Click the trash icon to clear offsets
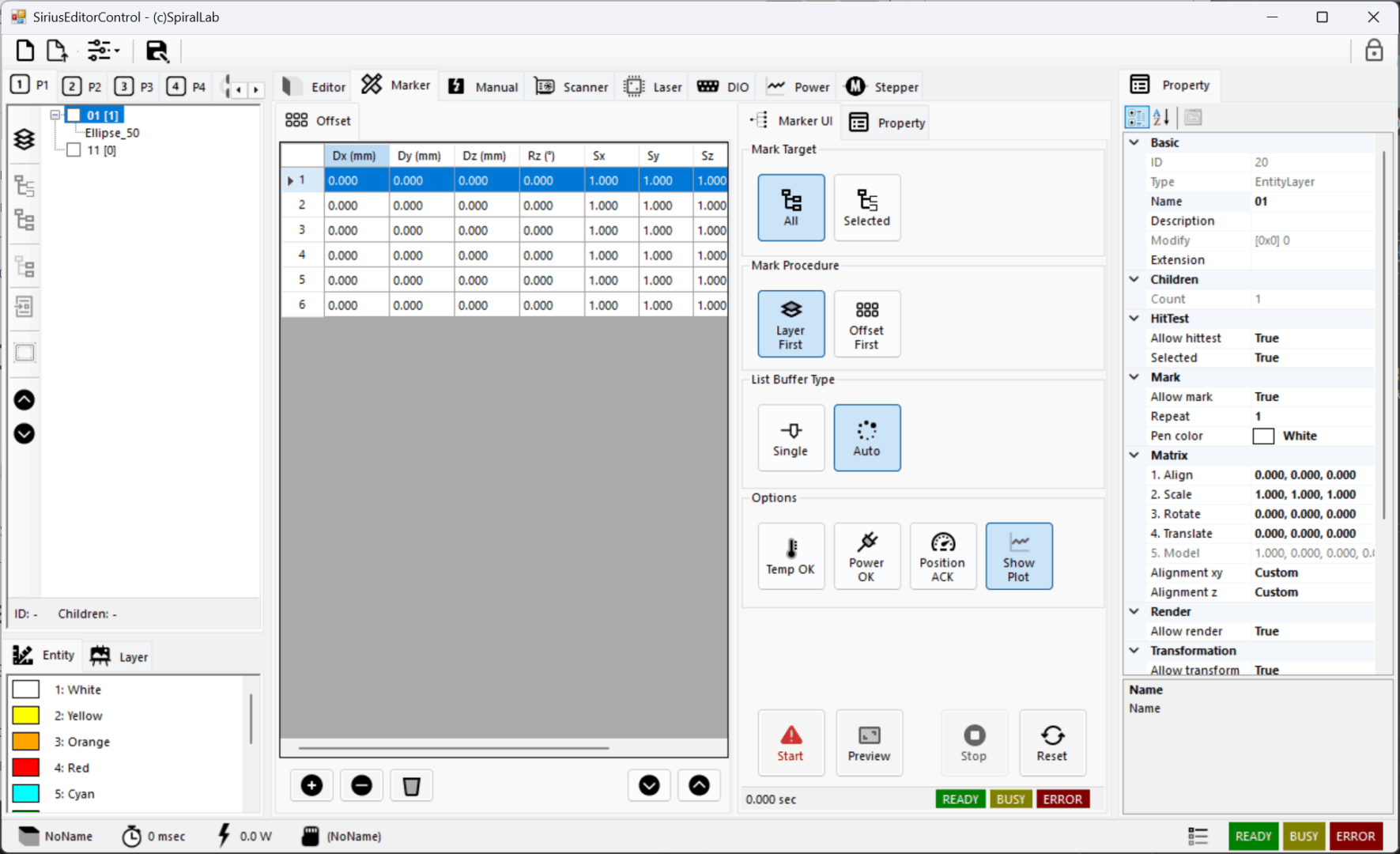The height and width of the screenshot is (854, 1400). pyautogui.click(x=411, y=785)
